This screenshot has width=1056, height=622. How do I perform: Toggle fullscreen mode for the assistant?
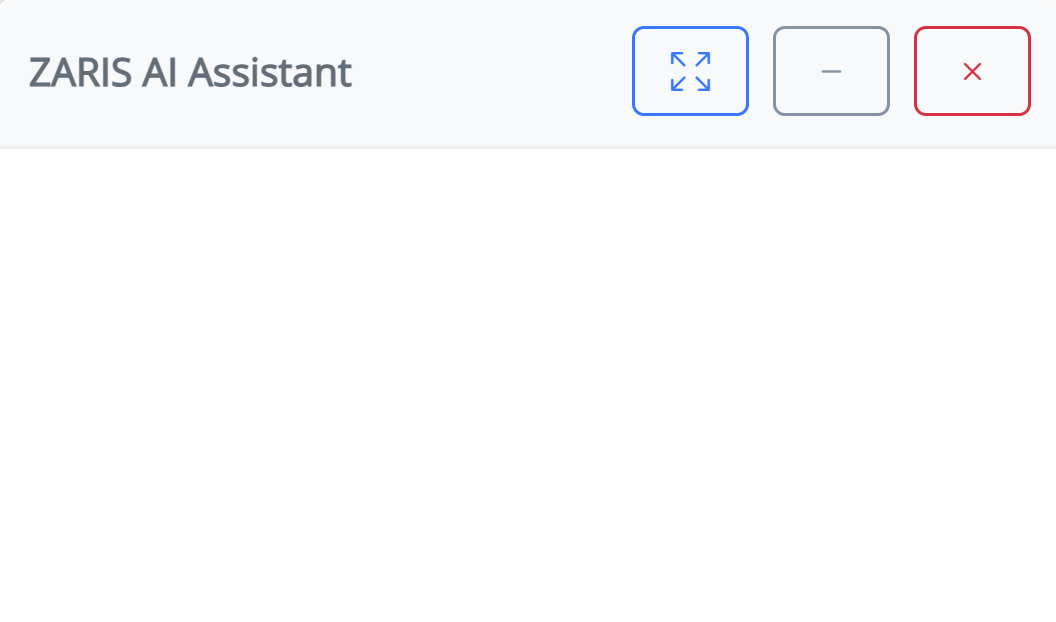pos(690,71)
